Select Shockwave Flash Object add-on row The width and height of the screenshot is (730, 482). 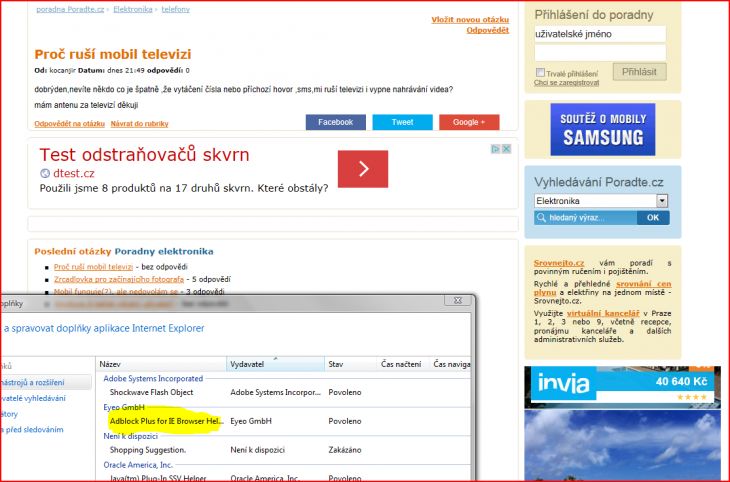(284, 392)
